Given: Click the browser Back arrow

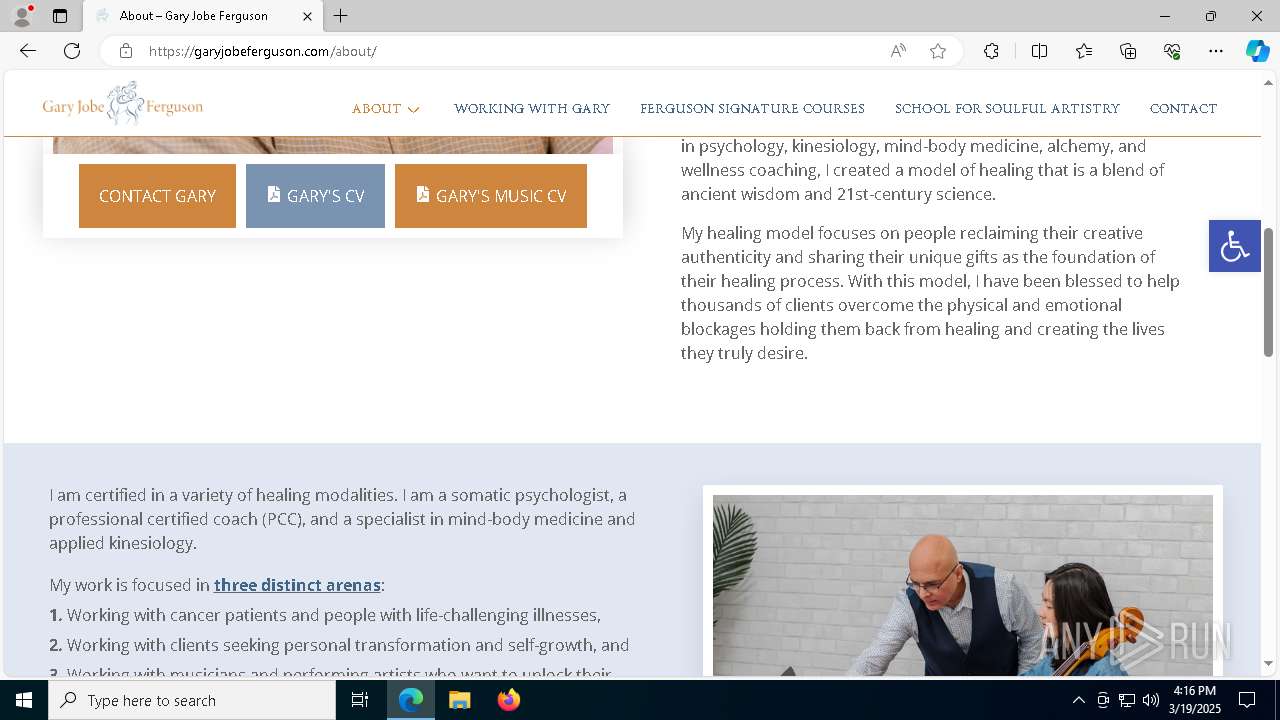Looking at the screenshot, I should tap(28, 51).
